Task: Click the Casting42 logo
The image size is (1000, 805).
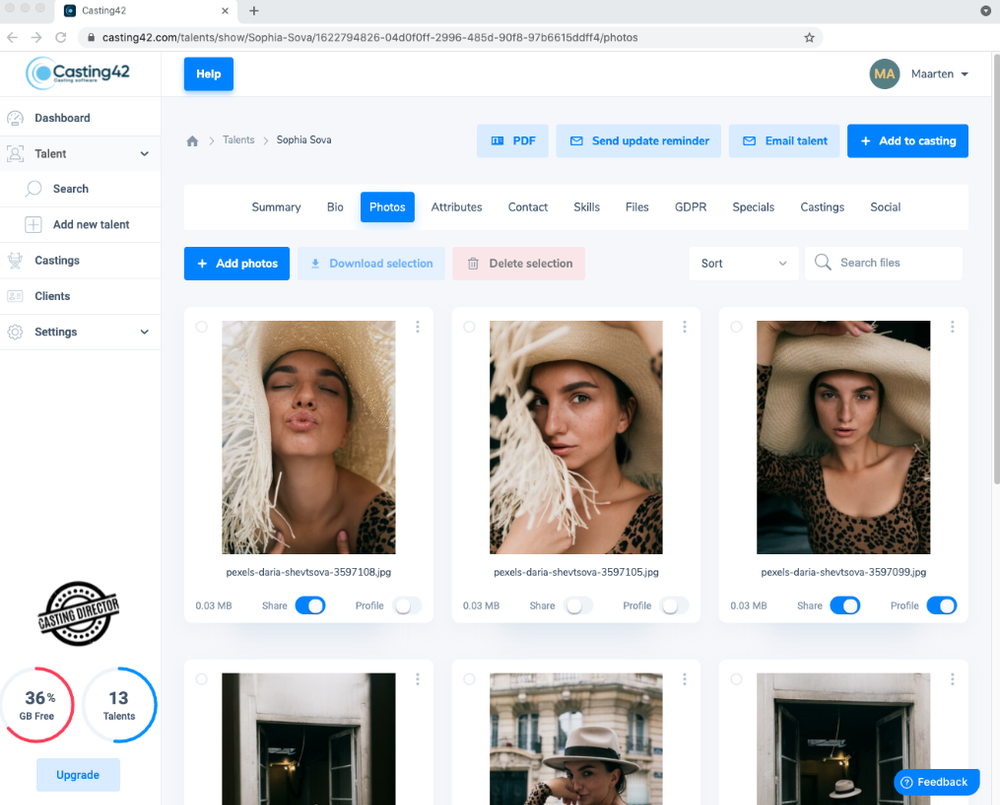Action: pos(78,73)
